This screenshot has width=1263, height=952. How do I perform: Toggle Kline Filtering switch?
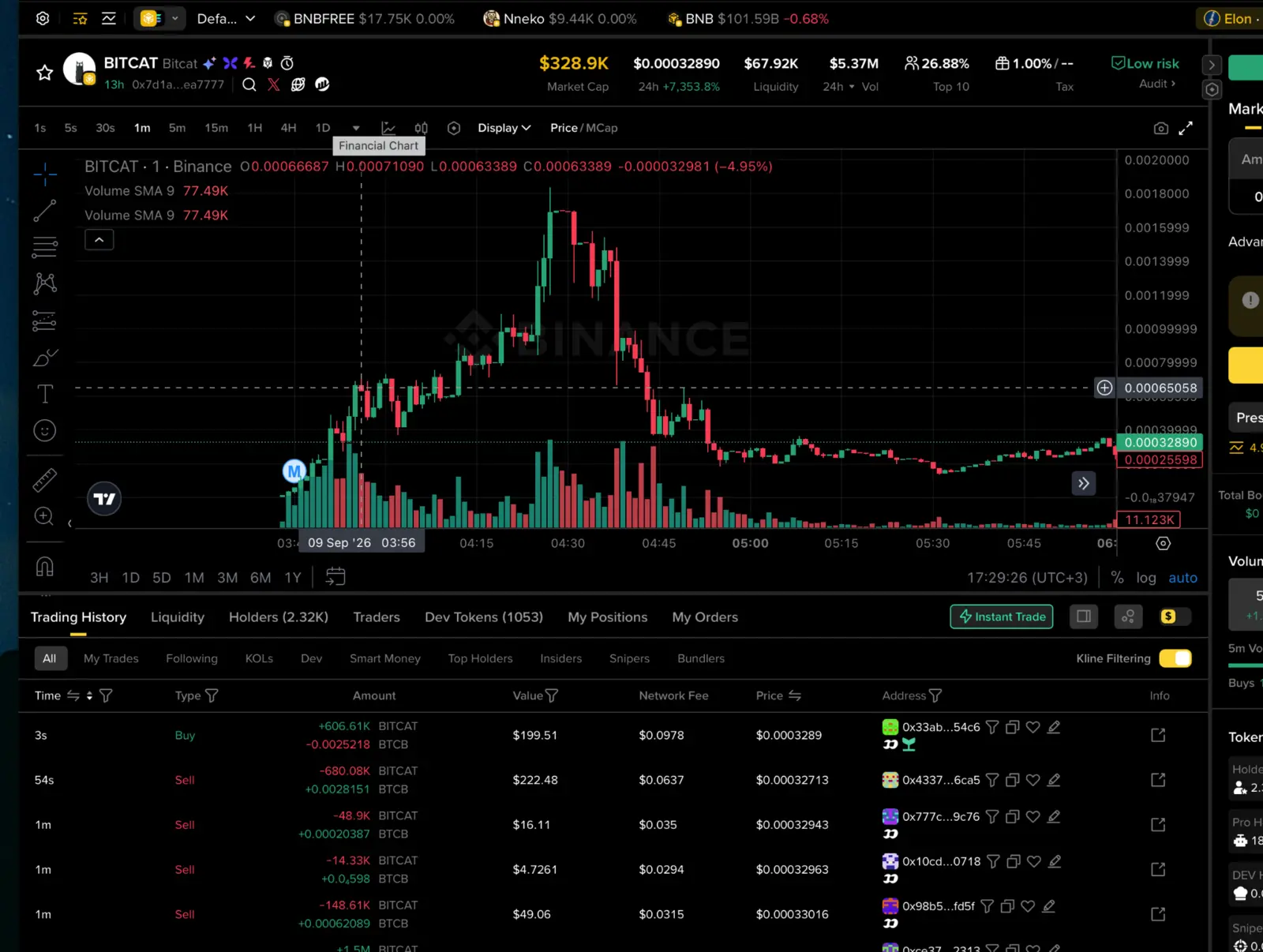click(x=1175, y=658)
